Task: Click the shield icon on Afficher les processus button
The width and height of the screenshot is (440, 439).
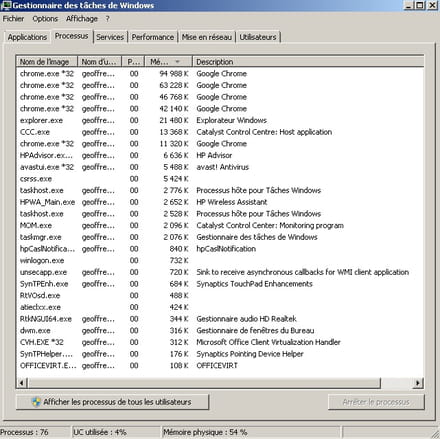Action: [x=36, y=402]
